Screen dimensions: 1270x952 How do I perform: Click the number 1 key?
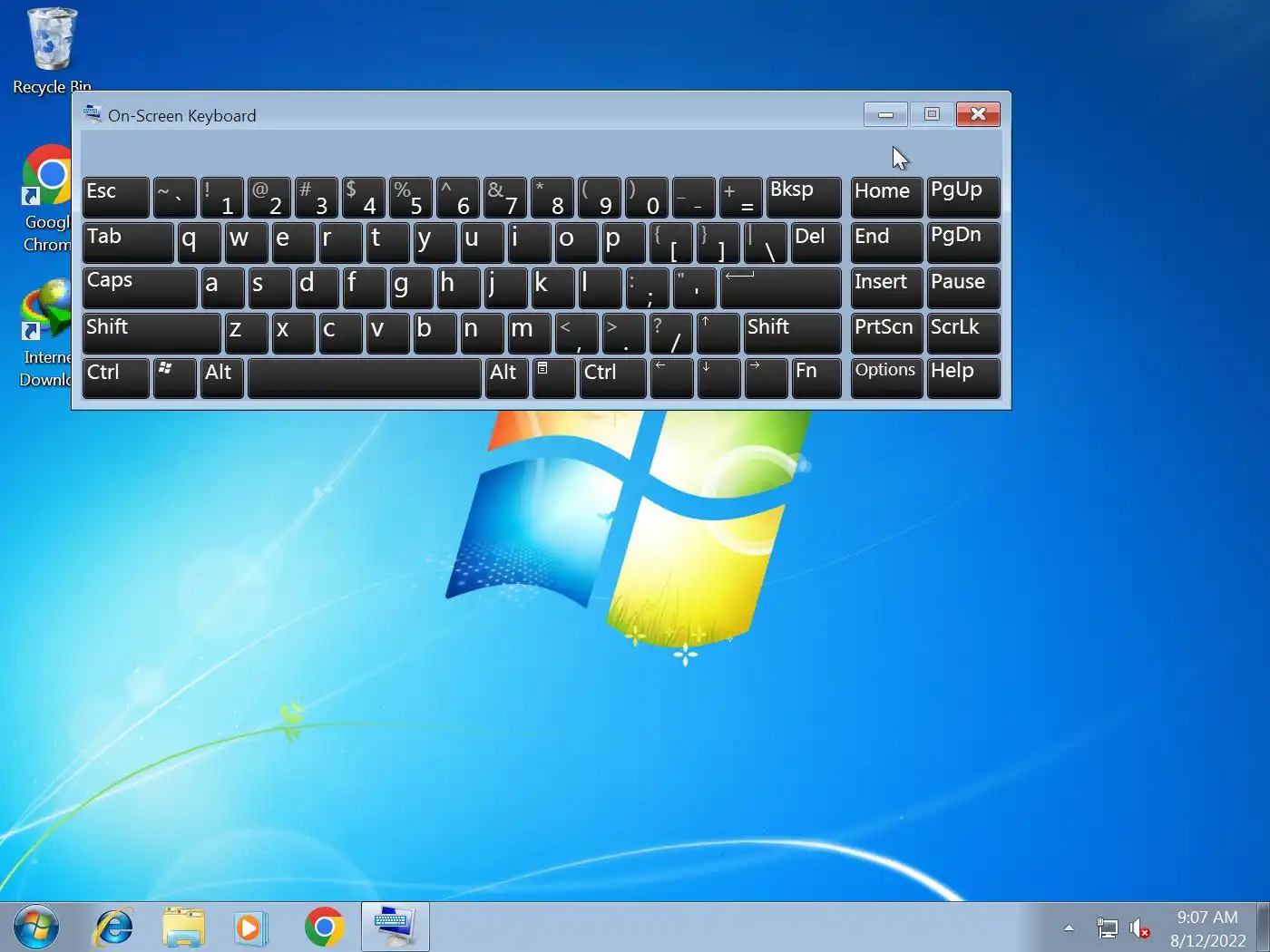tap(221, 197)
